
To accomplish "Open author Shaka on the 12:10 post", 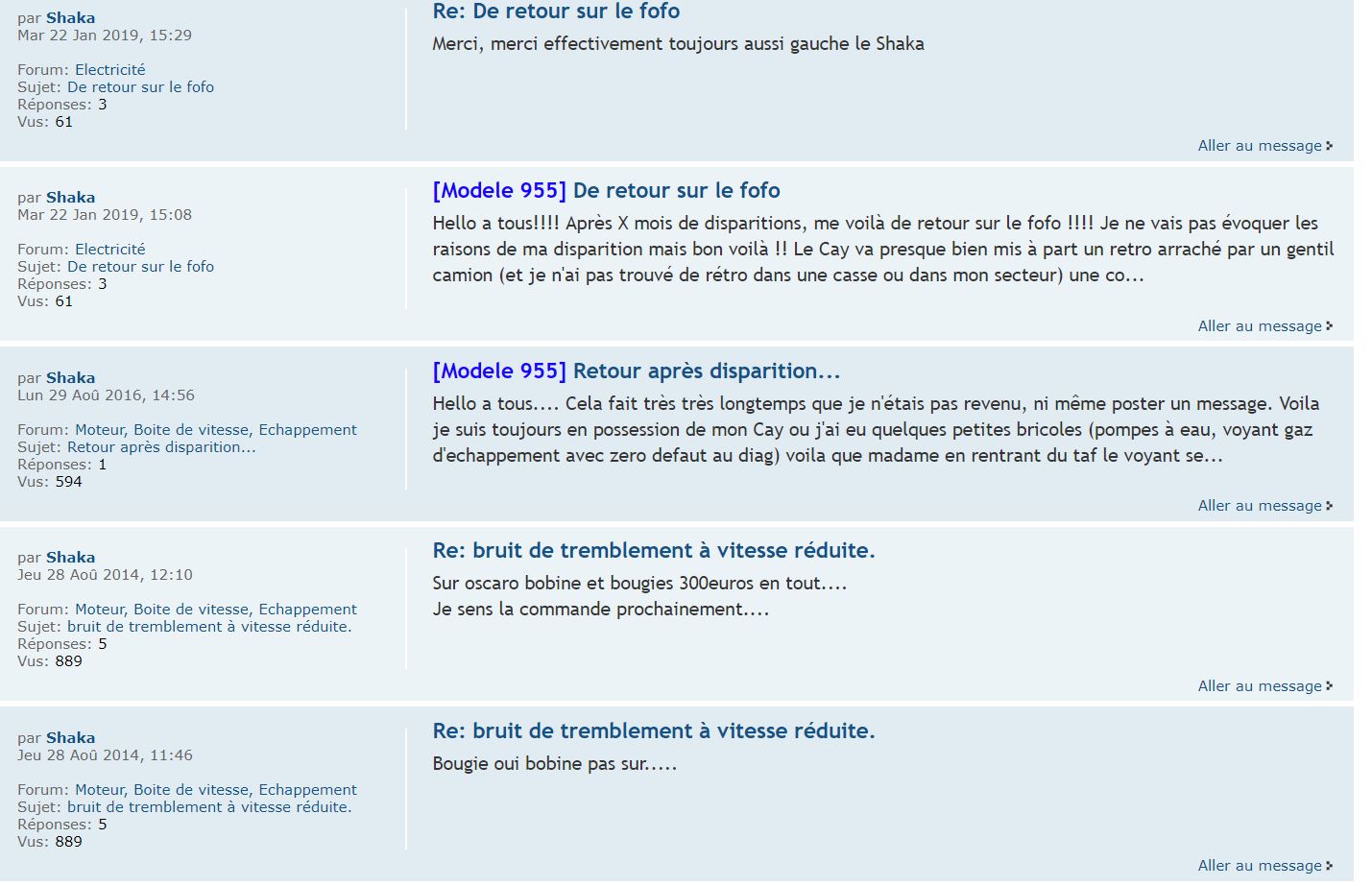I will (x=70, y=558).
